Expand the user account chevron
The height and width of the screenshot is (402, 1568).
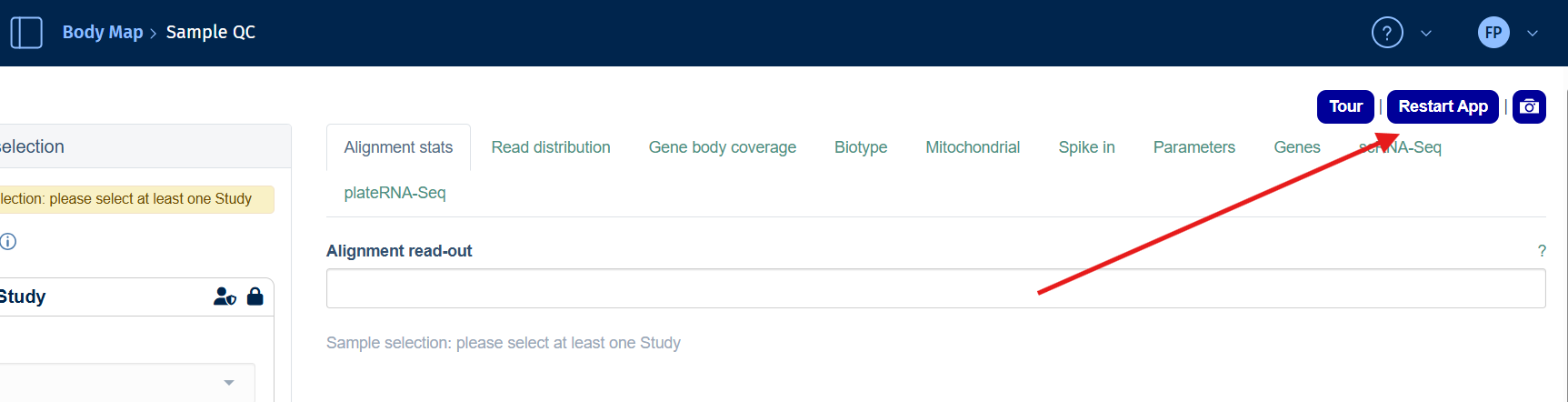click(1533, 34)
